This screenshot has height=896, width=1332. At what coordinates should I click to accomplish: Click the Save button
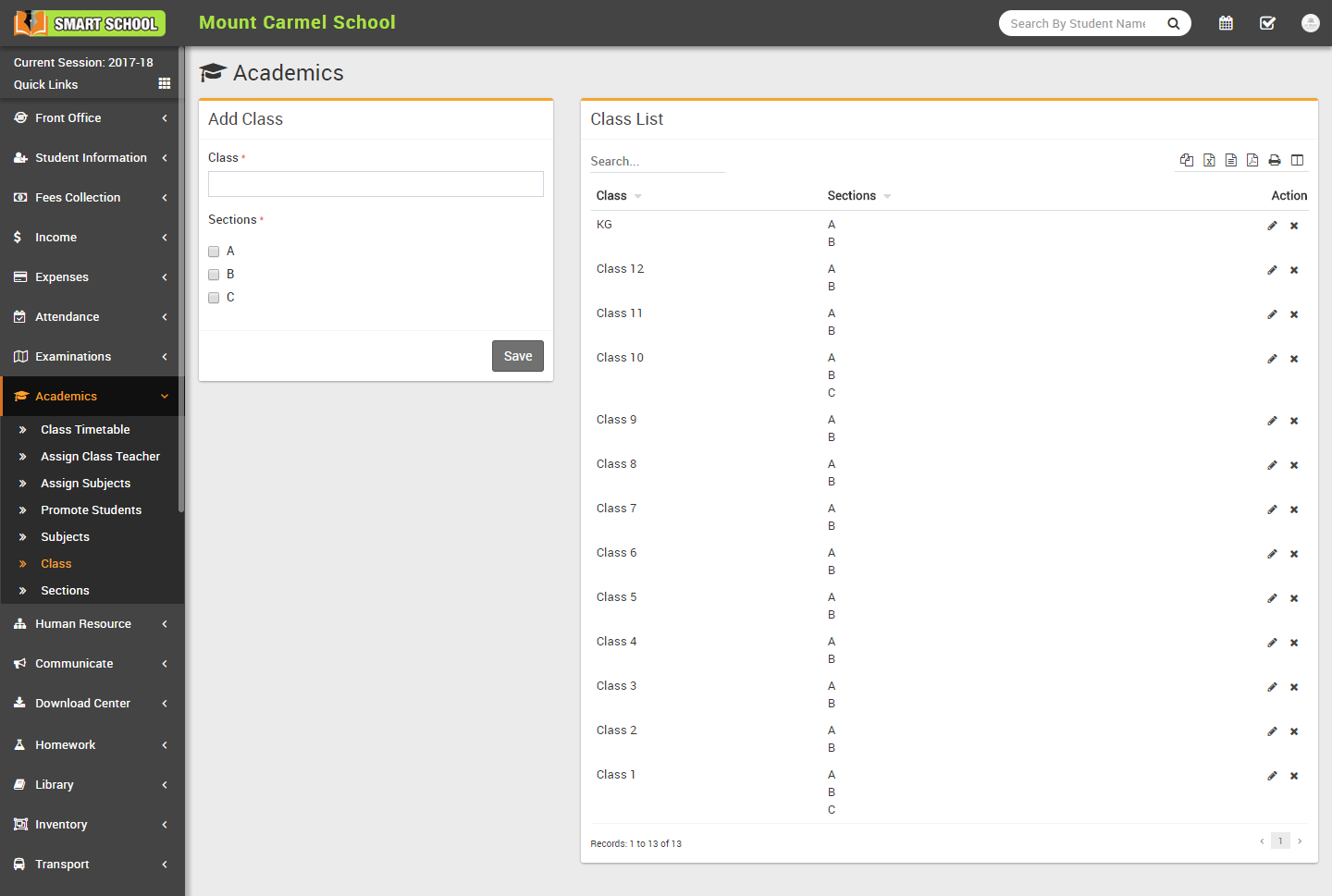tap(517, 356)
